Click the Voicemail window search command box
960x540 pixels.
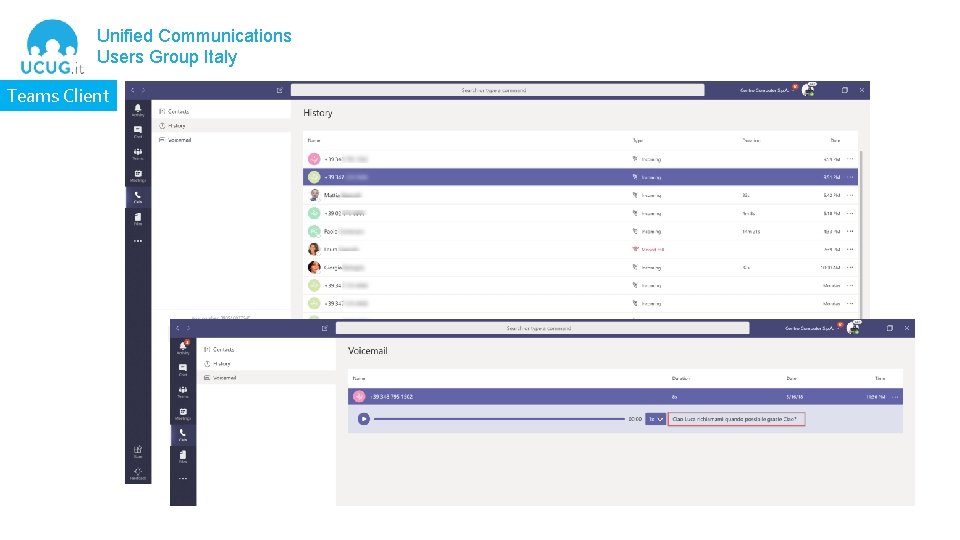point(542,328)
